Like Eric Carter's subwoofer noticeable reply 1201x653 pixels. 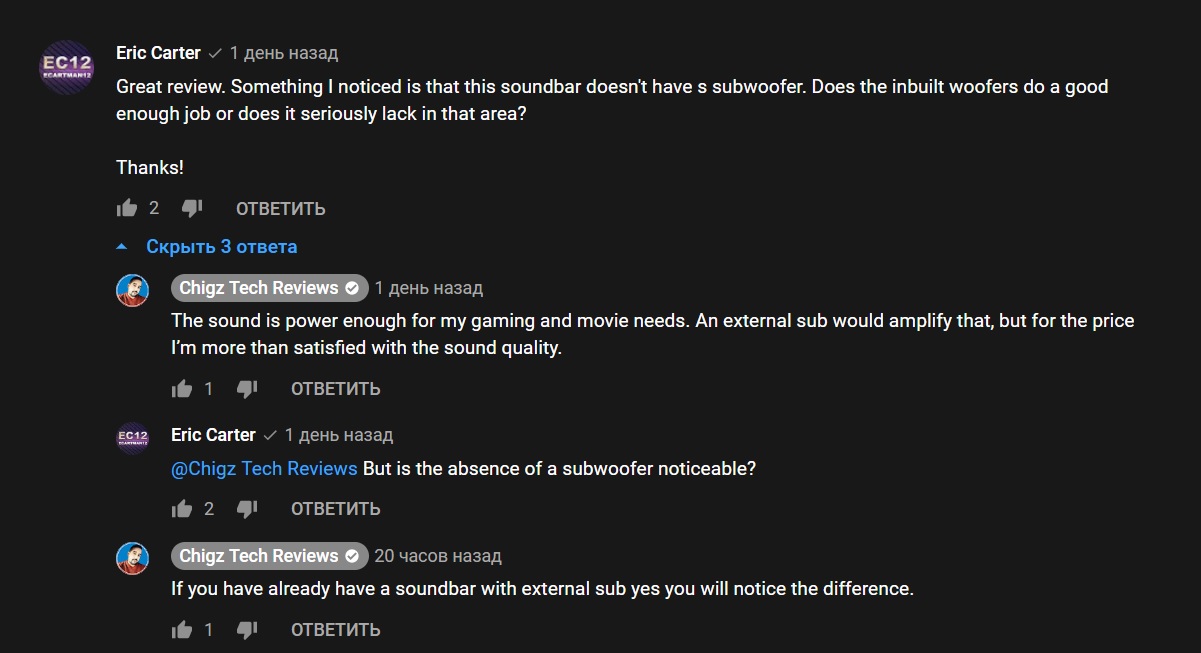tap(182, 509)
